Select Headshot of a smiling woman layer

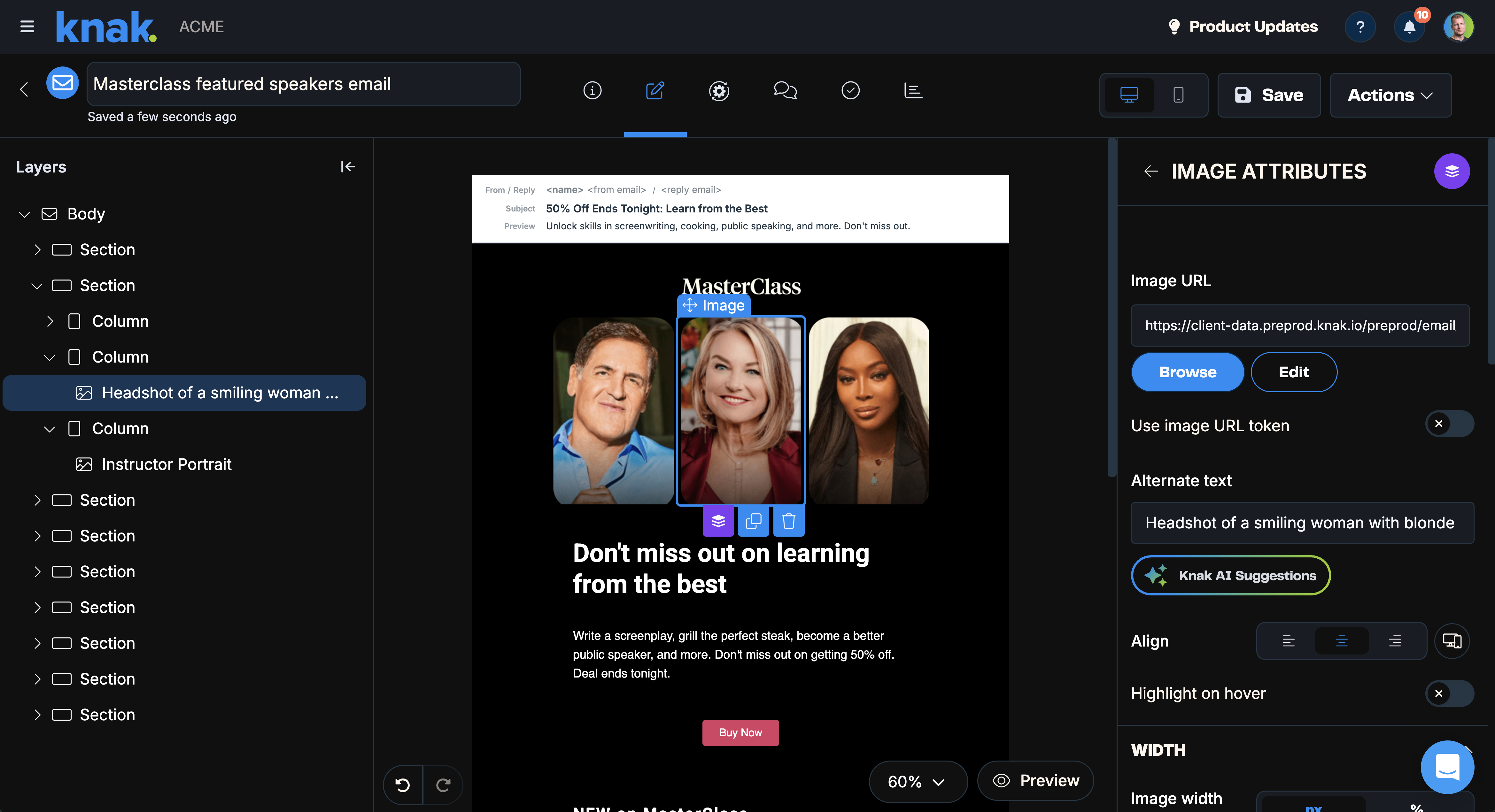pyautogui.click(x=184, y=393)
